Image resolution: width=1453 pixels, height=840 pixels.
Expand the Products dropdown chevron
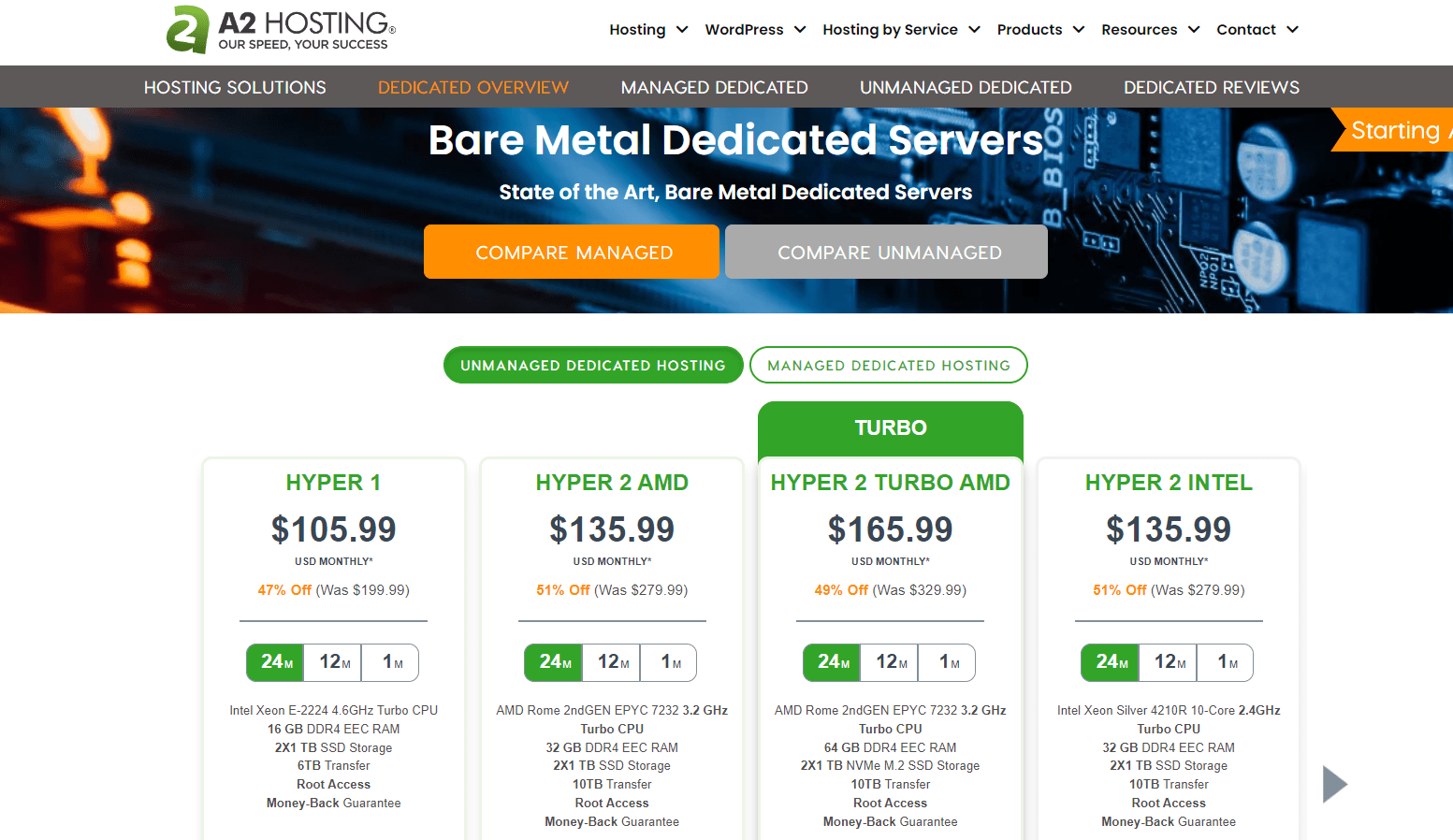point(1079,30)
